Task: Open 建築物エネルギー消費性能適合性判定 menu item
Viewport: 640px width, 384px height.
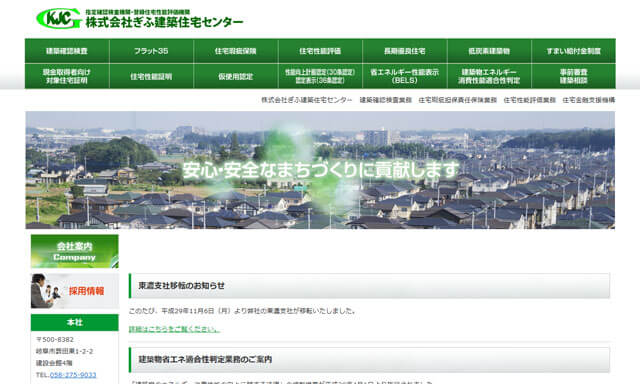Action: (489, 76)
